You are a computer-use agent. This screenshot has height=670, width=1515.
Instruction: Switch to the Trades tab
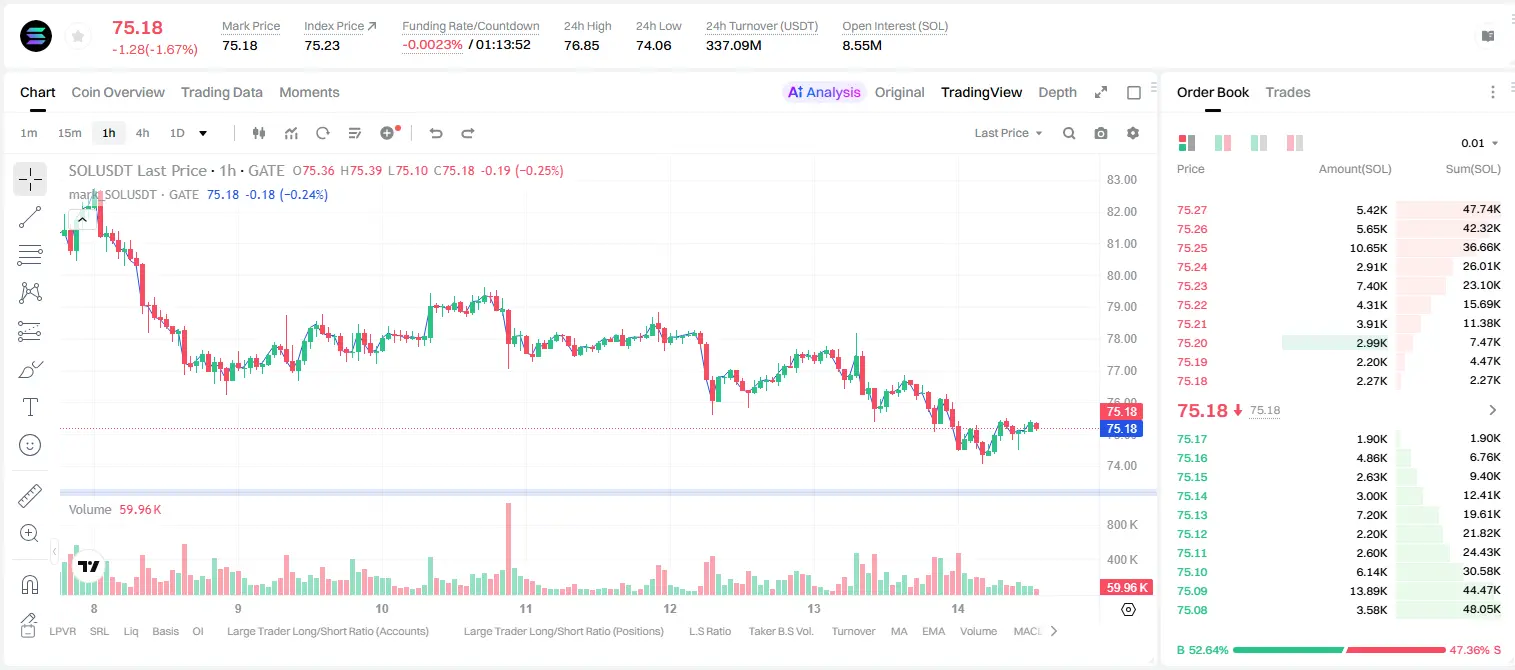pyautogui.click(x=1288, y=92)
